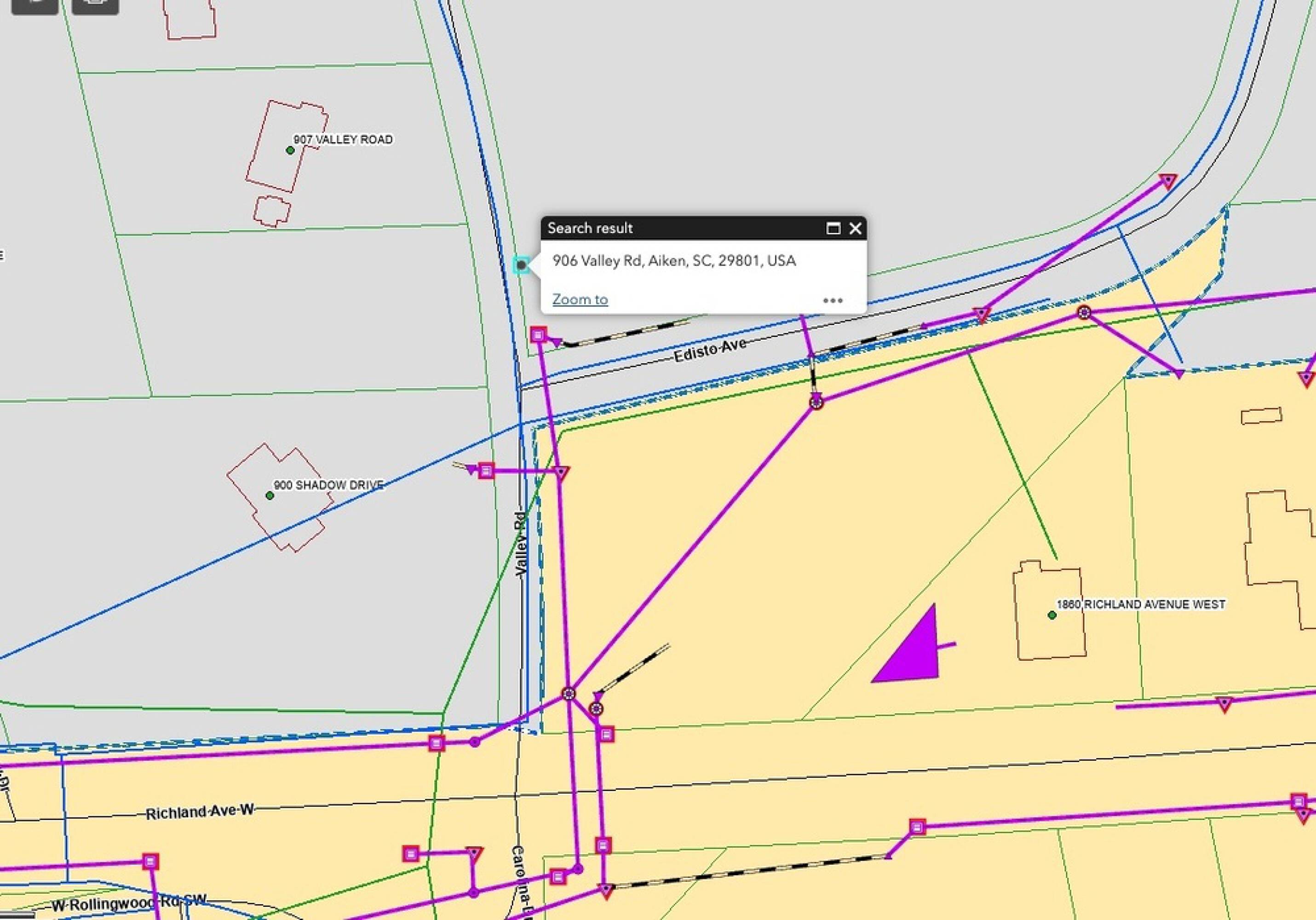Select the cyan-highlighted search result marker
This screenshot has width=1316, height=920.
click(520, 265)
